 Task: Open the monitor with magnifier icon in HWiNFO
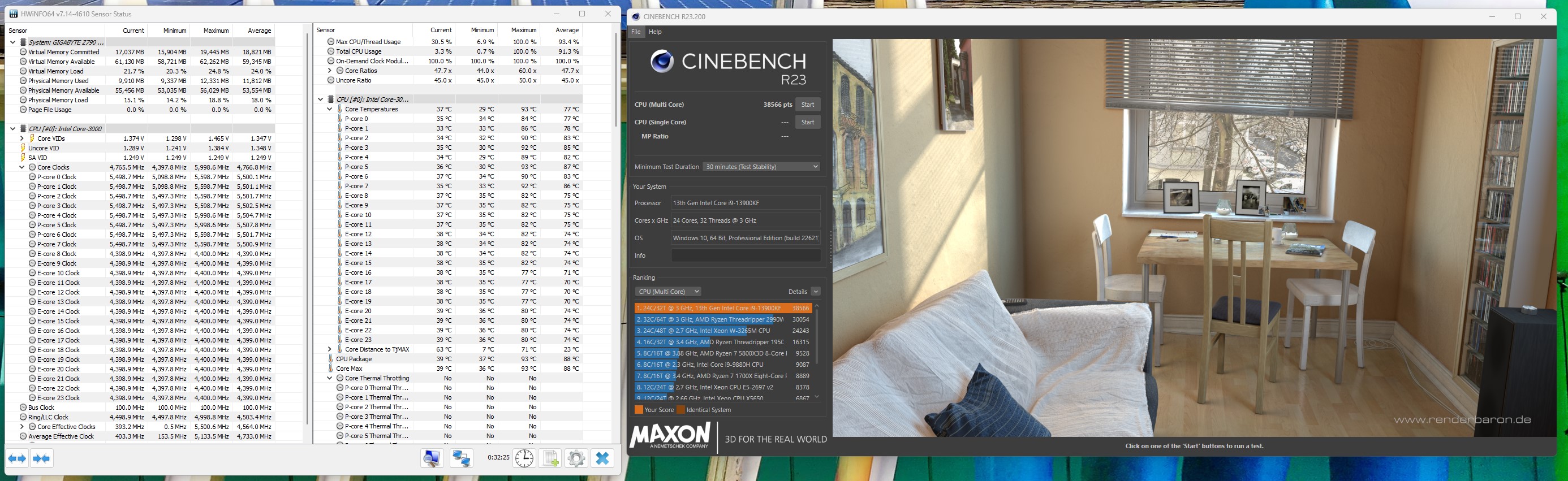(x=432, y=458)
